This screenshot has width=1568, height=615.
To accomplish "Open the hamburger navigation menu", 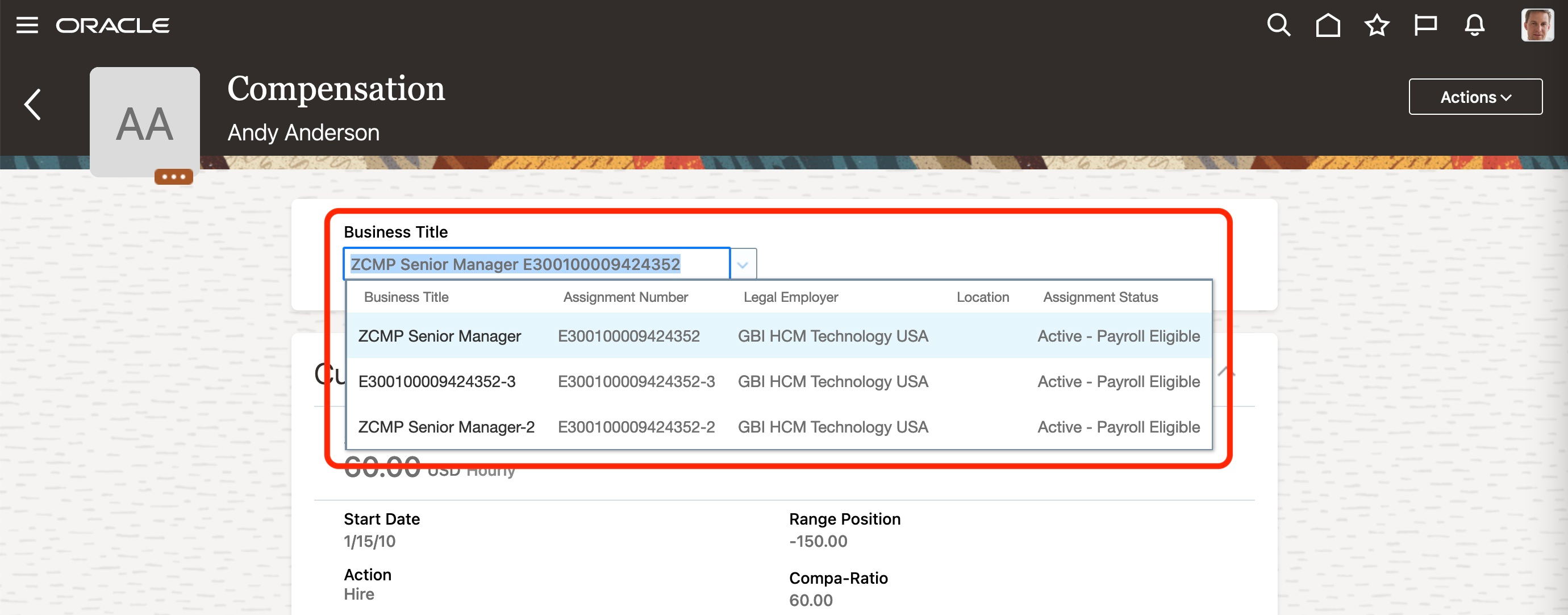I will [27, 26].
